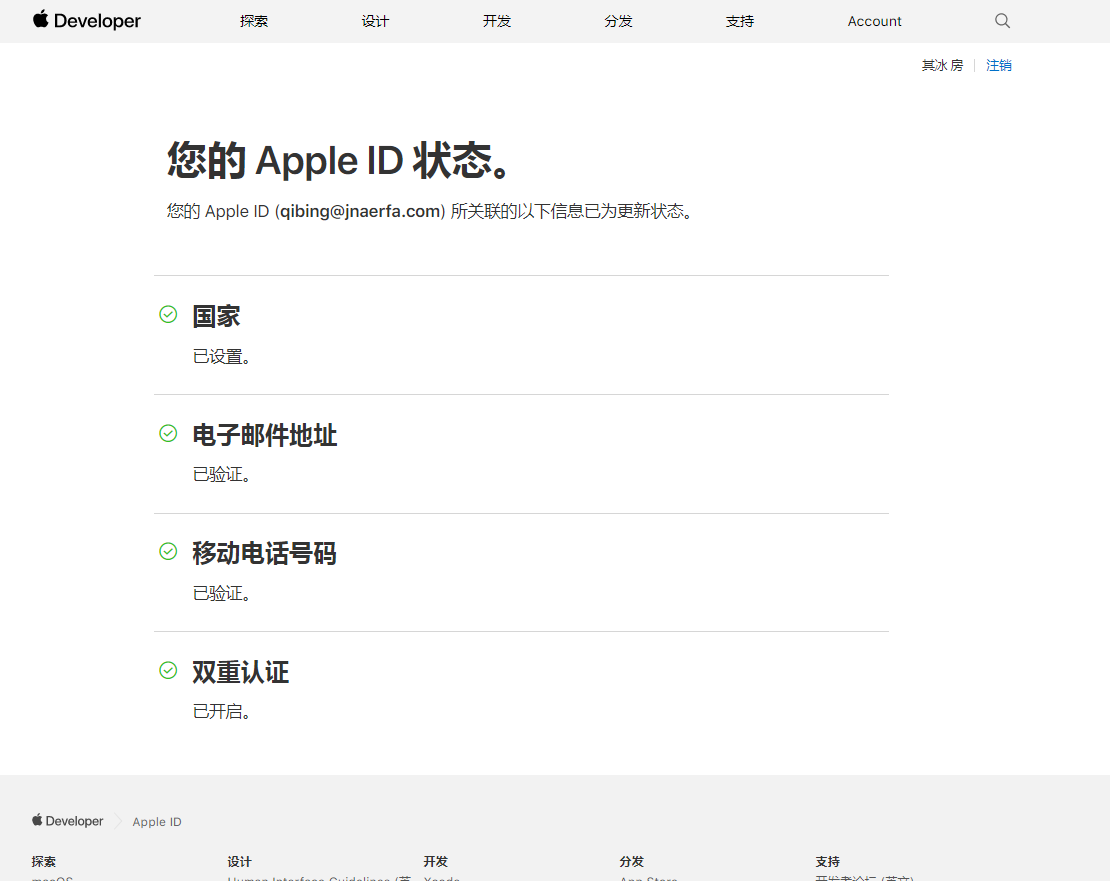Screen dimensions: 1110x881
Task: Click the 双重认证 section heading
Action: click(x=241, y=672)
